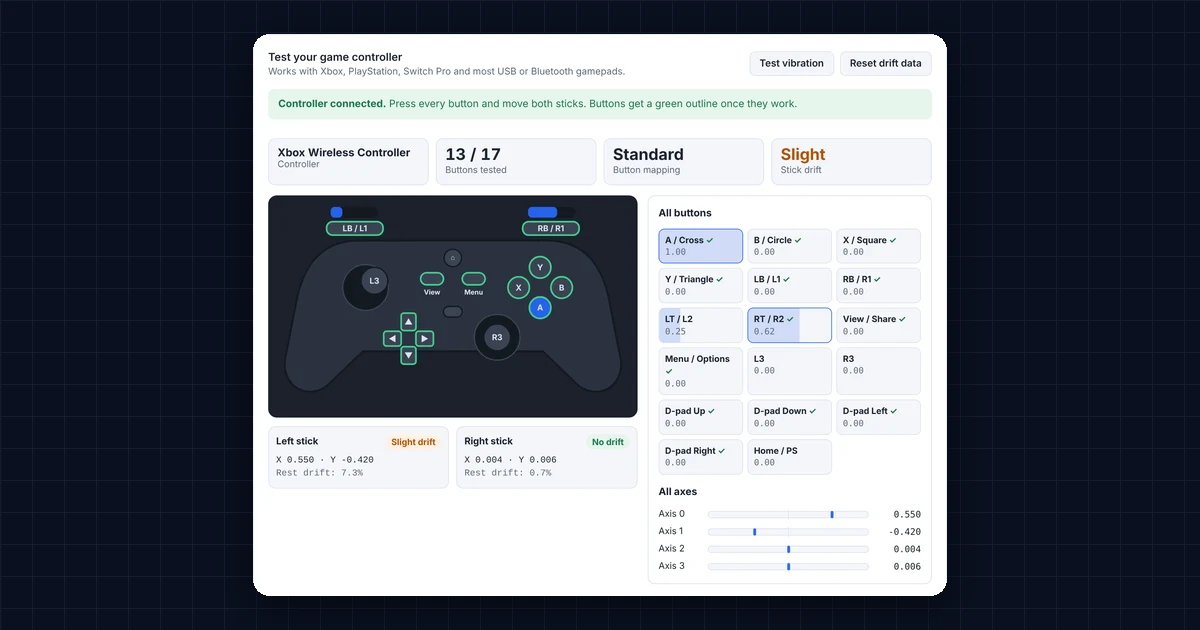
Task: Select the RB / R1 card in All buttons
Action: [x=878, y=285]
